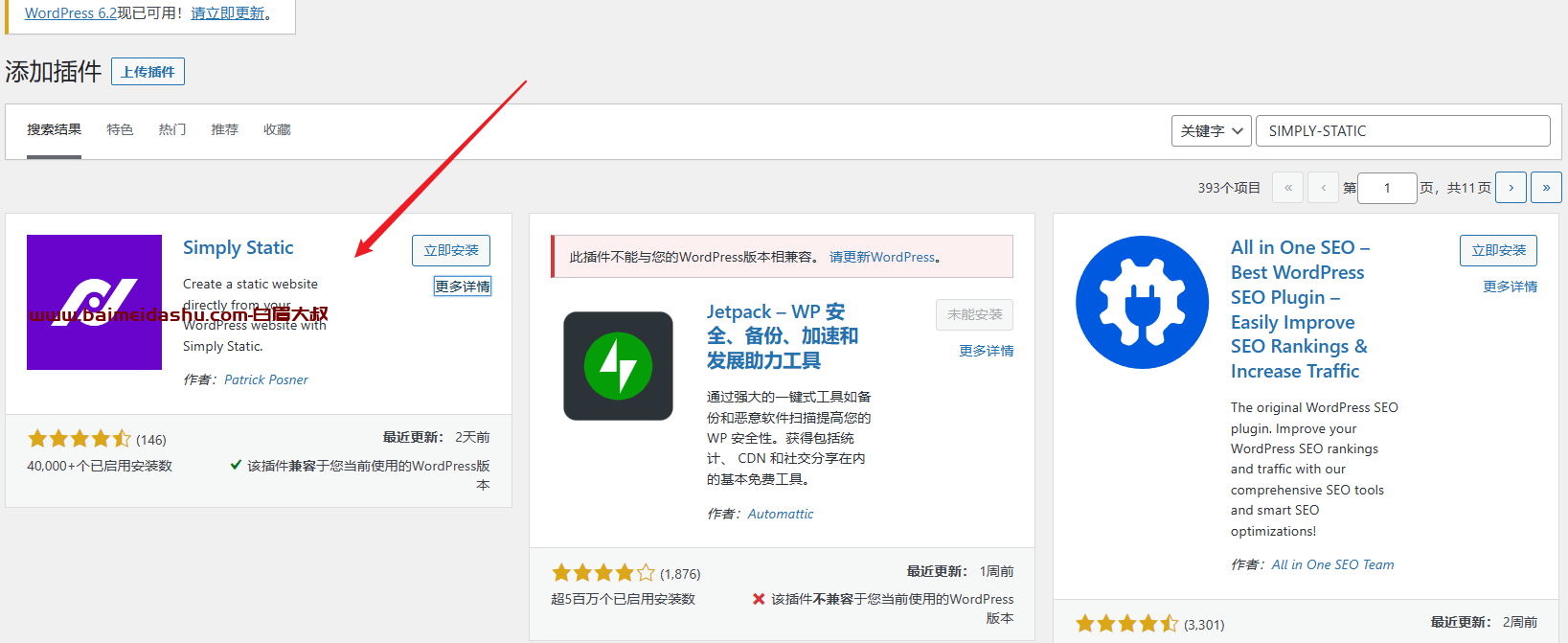The image size is (1568, 643).
Task: Visit All in One SEO Team author link
Action: point(1333,564)
